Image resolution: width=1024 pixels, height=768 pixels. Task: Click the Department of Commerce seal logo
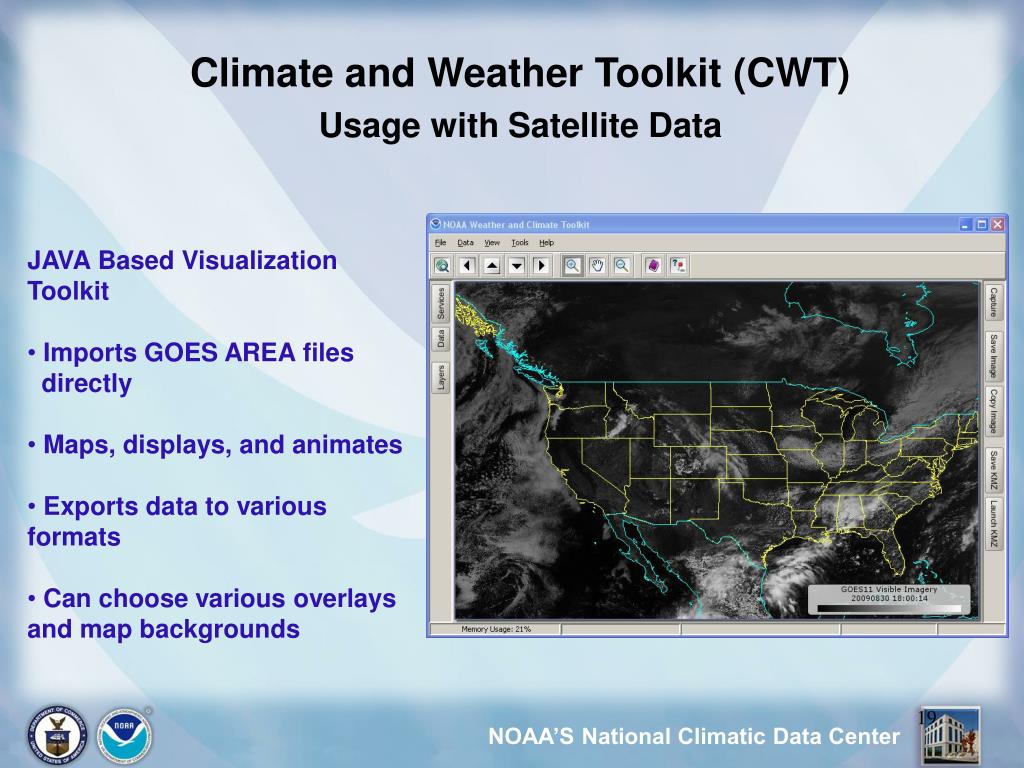(x=57, y=736)
